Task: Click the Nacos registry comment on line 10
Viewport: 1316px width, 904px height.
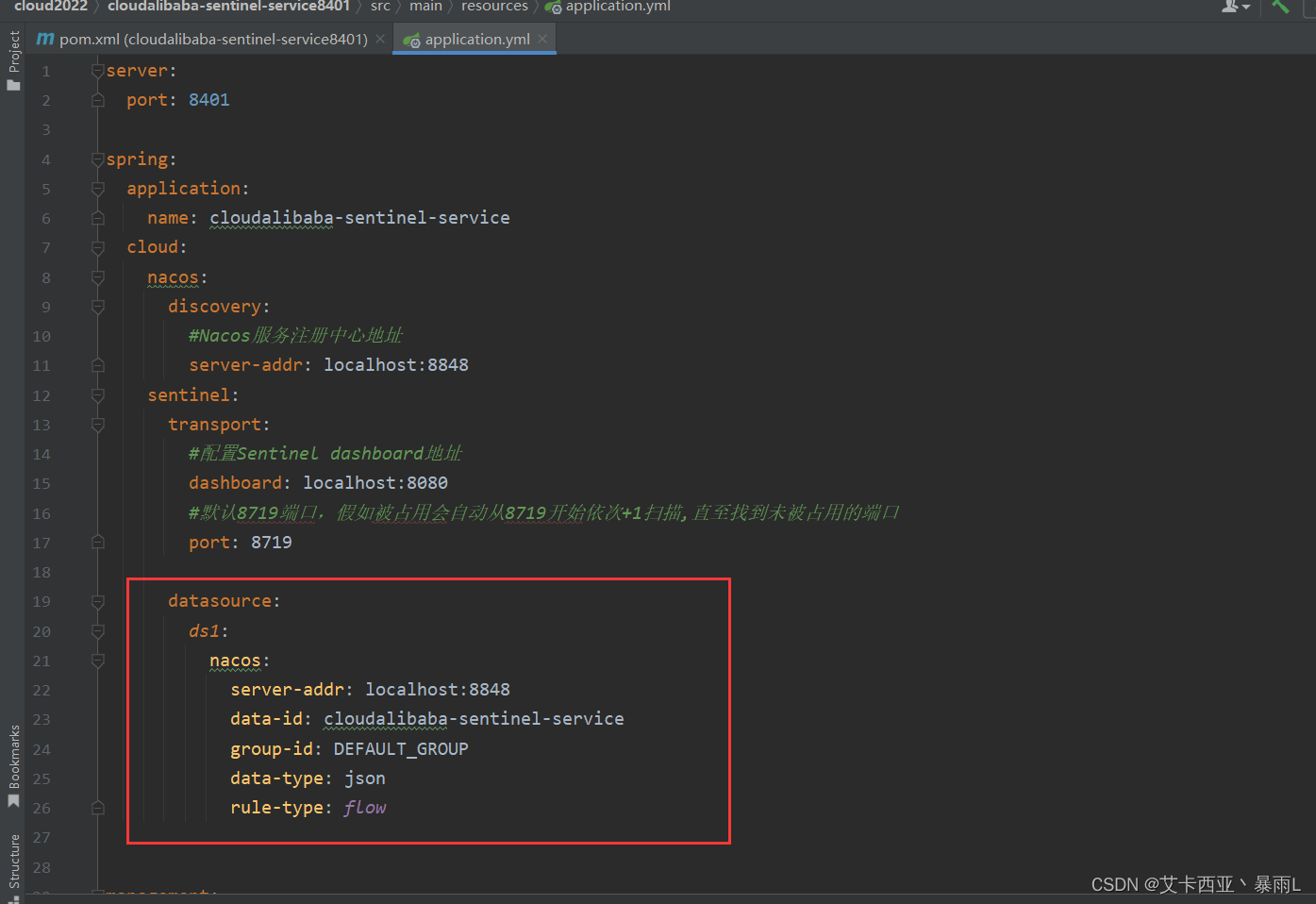Action: (295, 336)
